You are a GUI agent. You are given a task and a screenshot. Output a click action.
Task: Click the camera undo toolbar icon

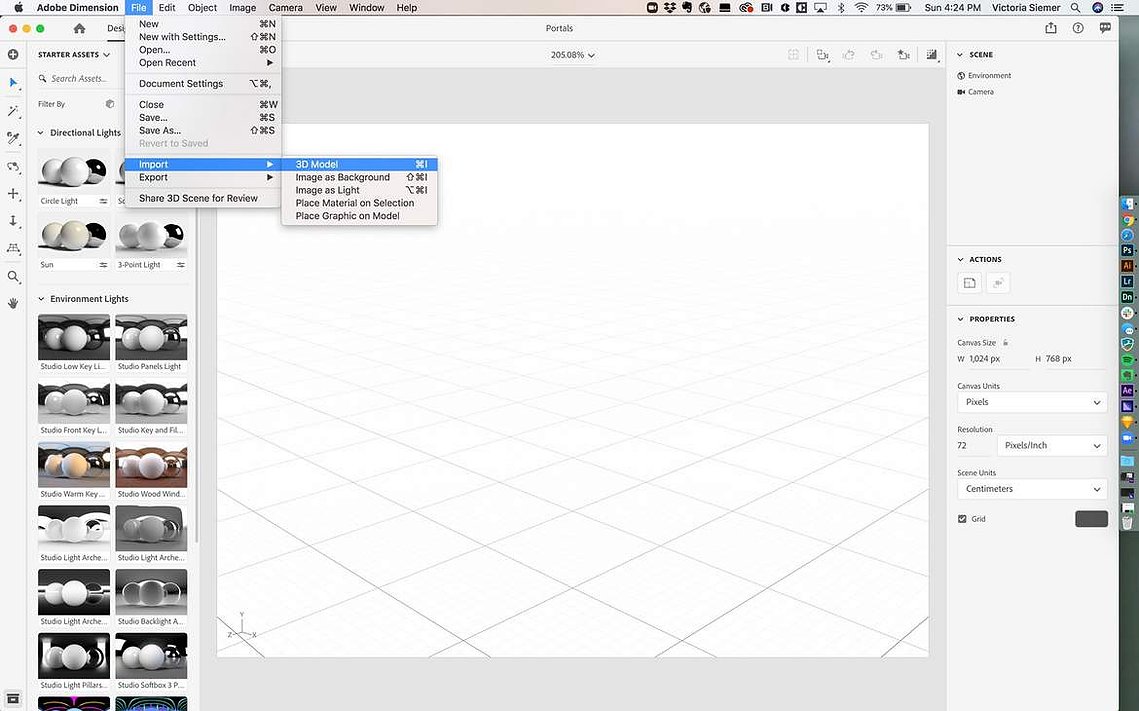[848, 54]
